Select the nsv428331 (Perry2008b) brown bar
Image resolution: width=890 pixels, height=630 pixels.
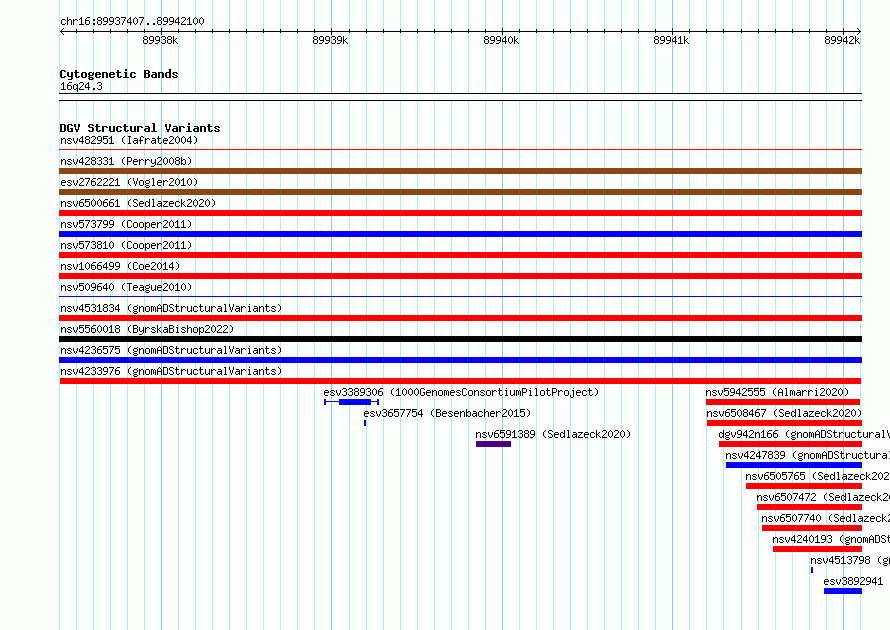(460, 171)
